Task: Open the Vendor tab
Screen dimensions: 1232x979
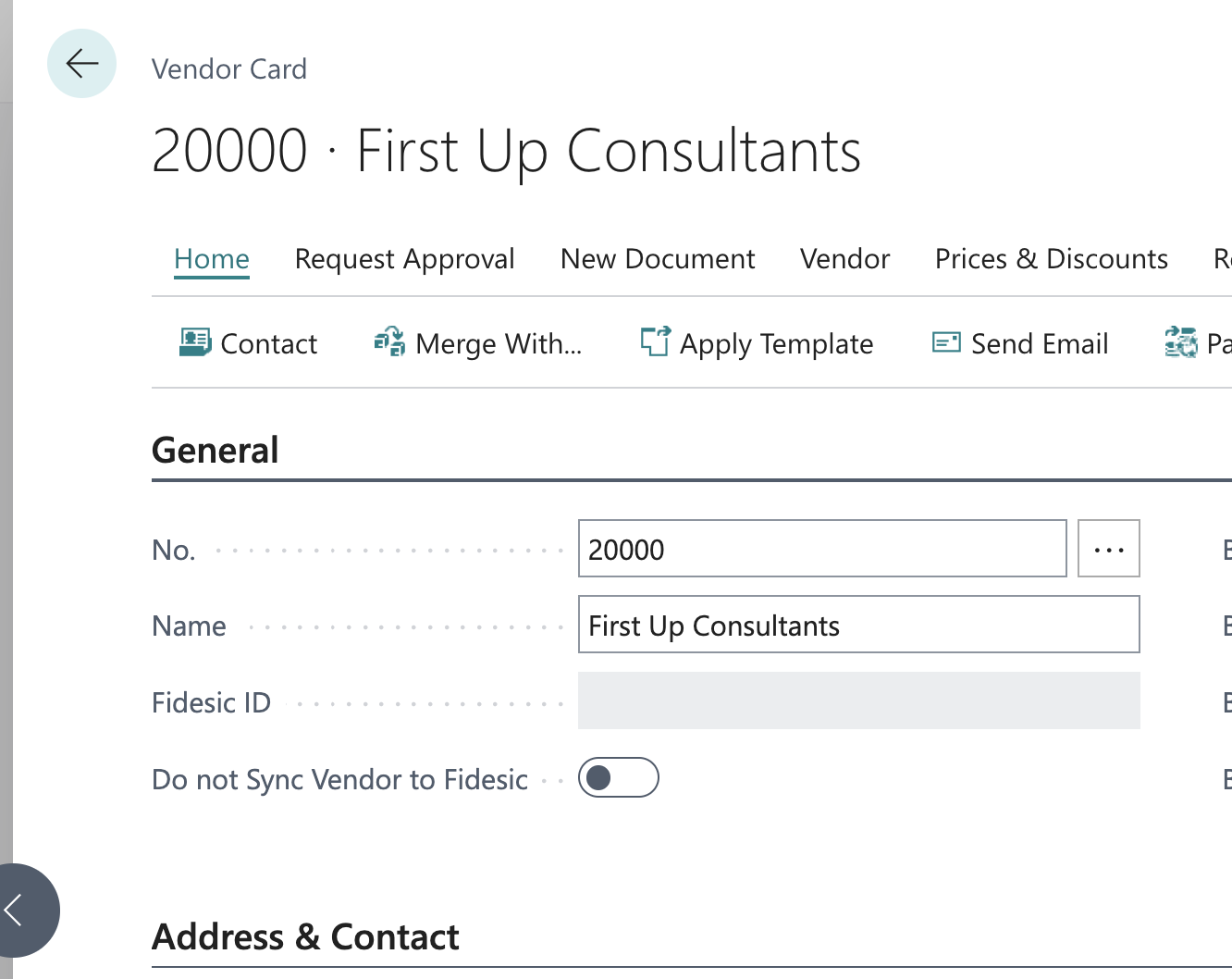Action: (x=844, y=259)
